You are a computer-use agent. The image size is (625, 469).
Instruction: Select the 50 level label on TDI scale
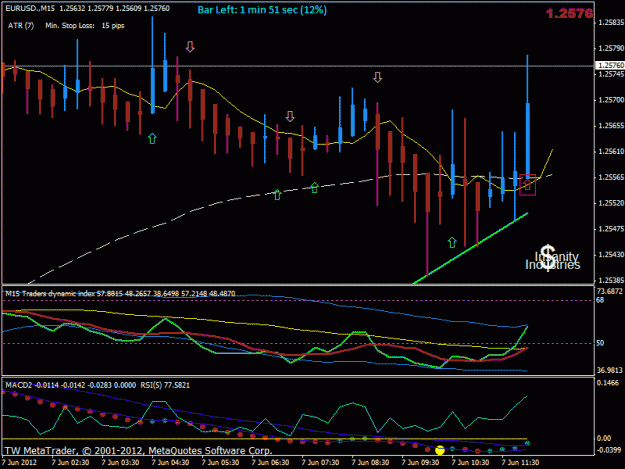pyautogui.click(x=600, y=343)
